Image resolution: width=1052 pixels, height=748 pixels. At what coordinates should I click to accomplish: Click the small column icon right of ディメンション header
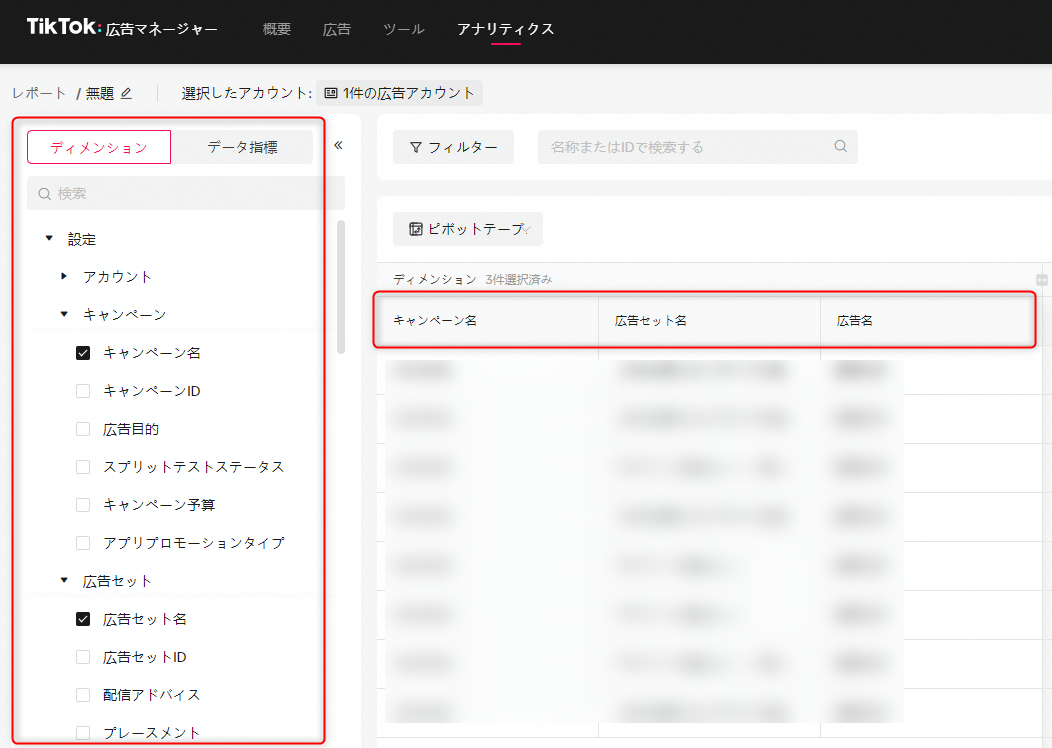[x=1041, y=280]
